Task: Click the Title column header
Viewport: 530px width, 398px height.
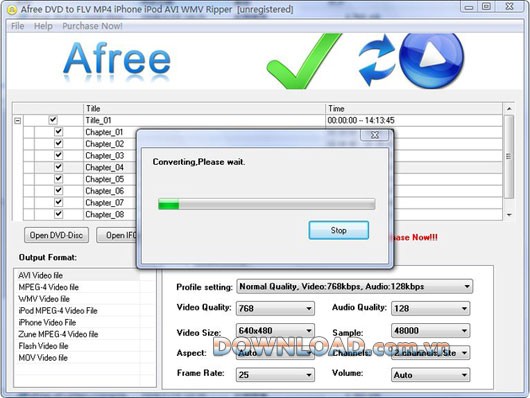Action: tap(204, 109)
